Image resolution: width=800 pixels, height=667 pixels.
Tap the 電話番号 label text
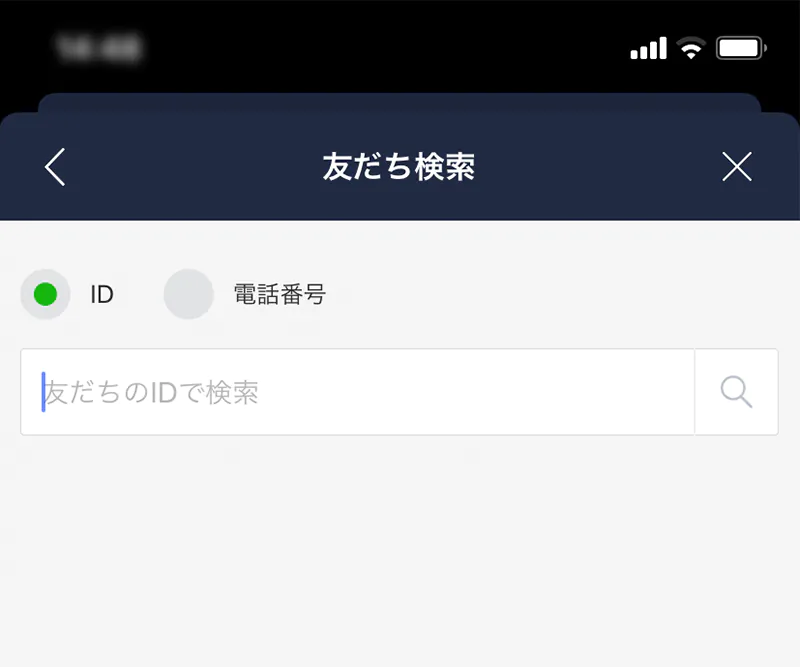click(280, 294)
